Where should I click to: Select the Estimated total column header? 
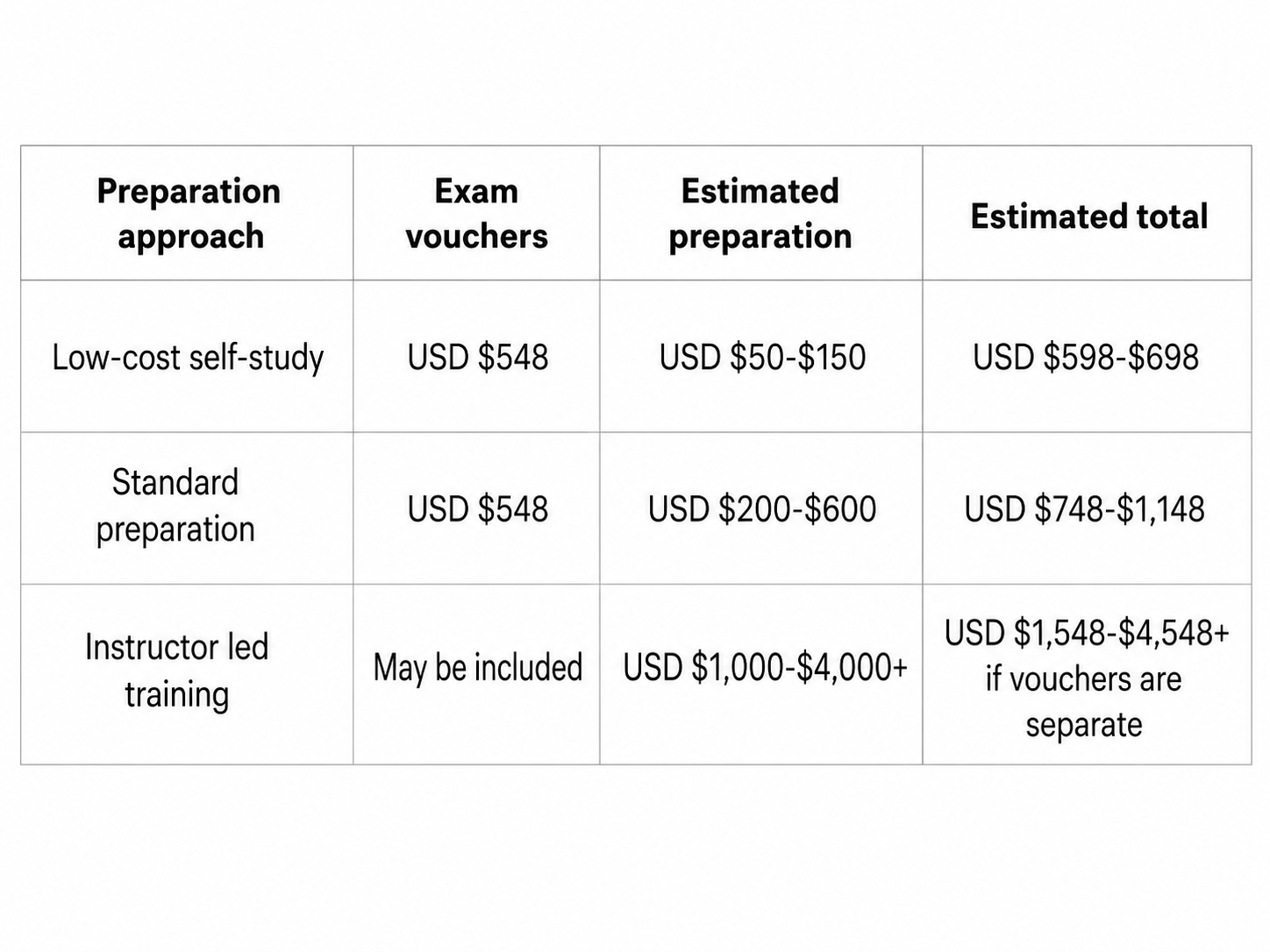[1087, 213]
